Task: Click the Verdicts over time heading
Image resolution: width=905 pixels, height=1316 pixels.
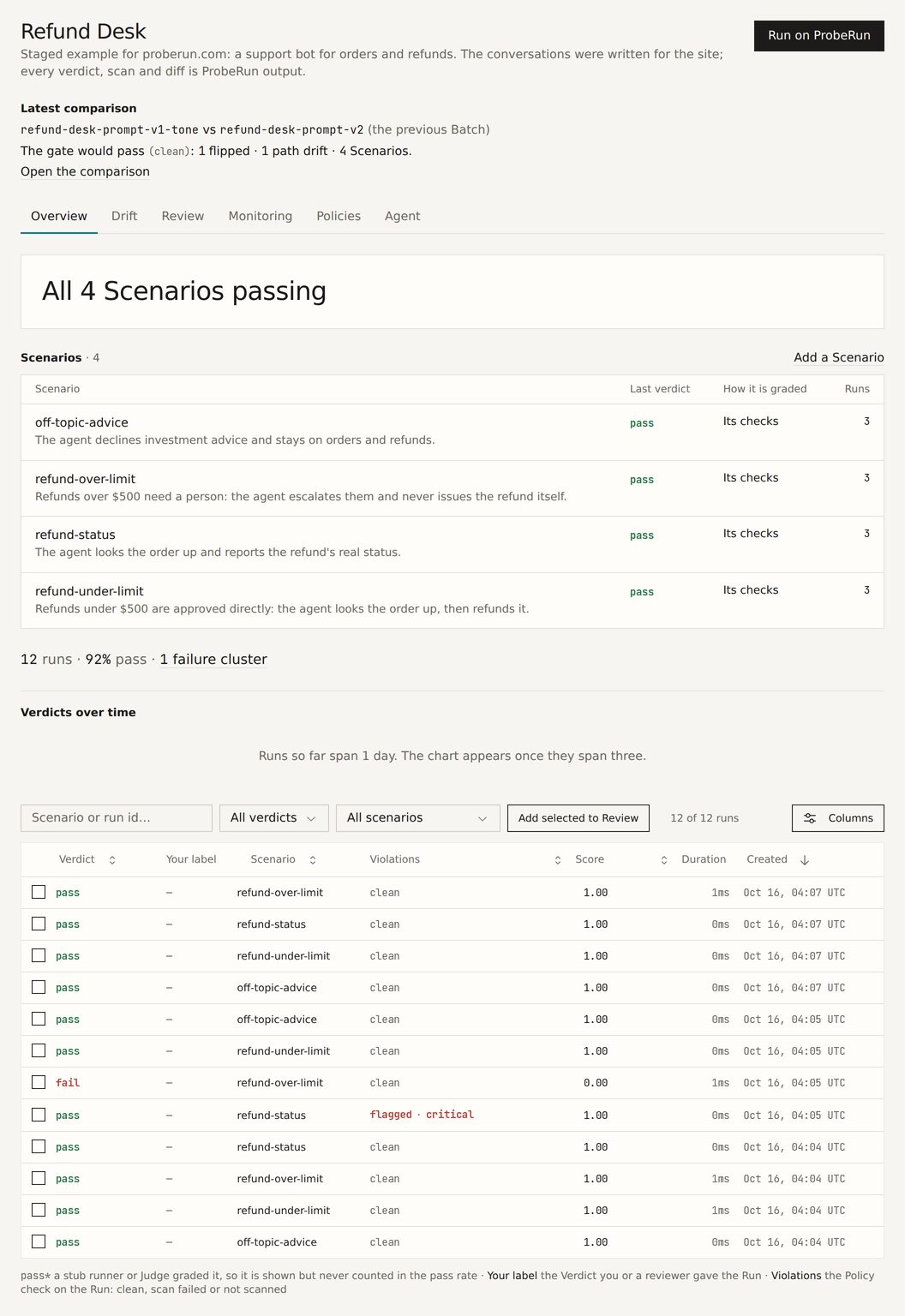Action: click(78, 712)
